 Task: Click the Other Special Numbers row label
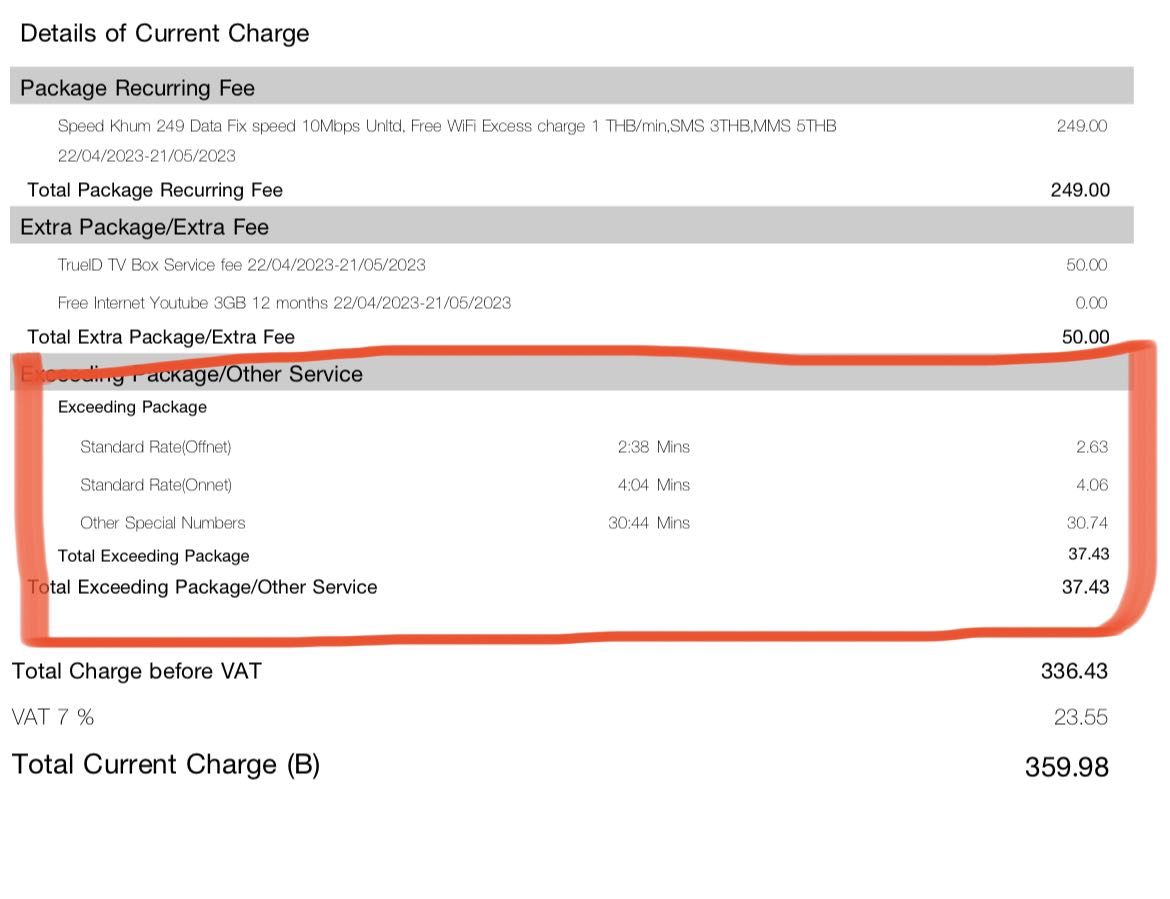click(163, 523)
